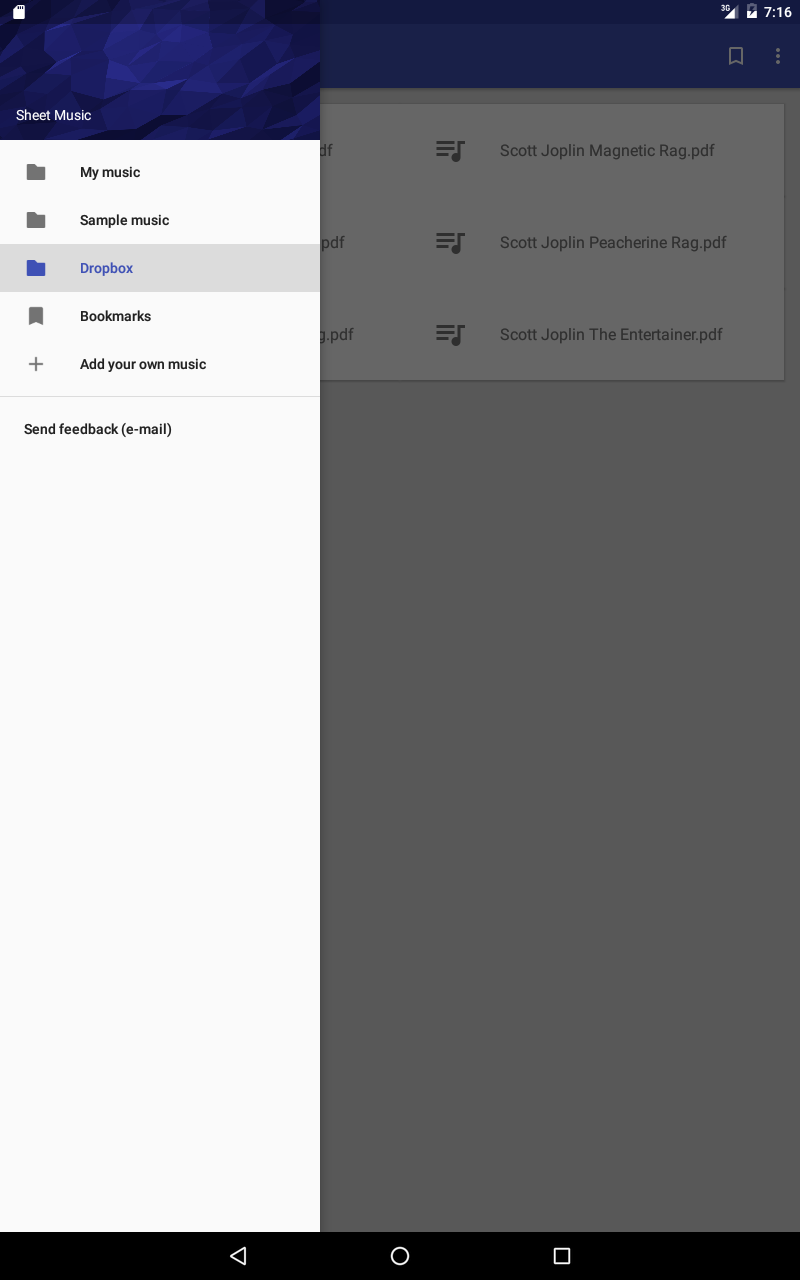The image size is (800, 1280).
Task: Open the three-dot overflow menu
Action: (x=778, y=56)
